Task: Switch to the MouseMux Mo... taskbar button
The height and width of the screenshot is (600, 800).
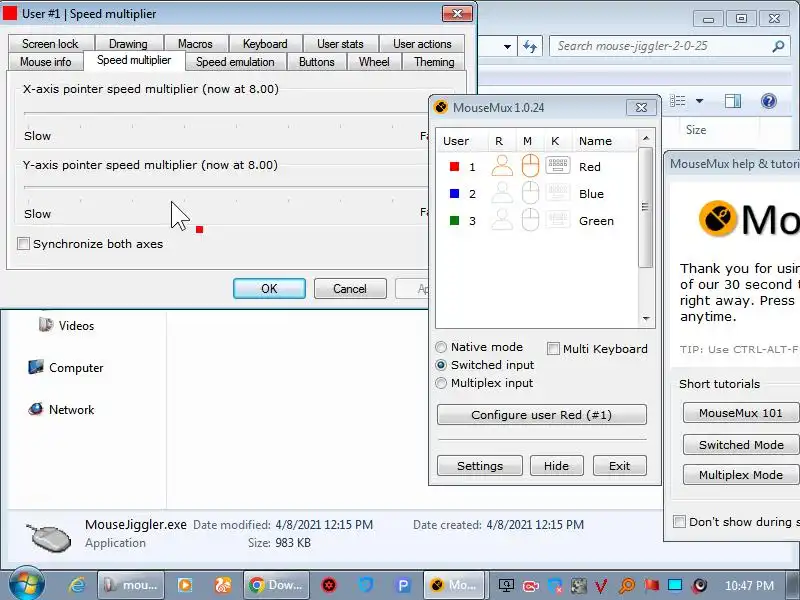Action: click(x=456, y=585)
